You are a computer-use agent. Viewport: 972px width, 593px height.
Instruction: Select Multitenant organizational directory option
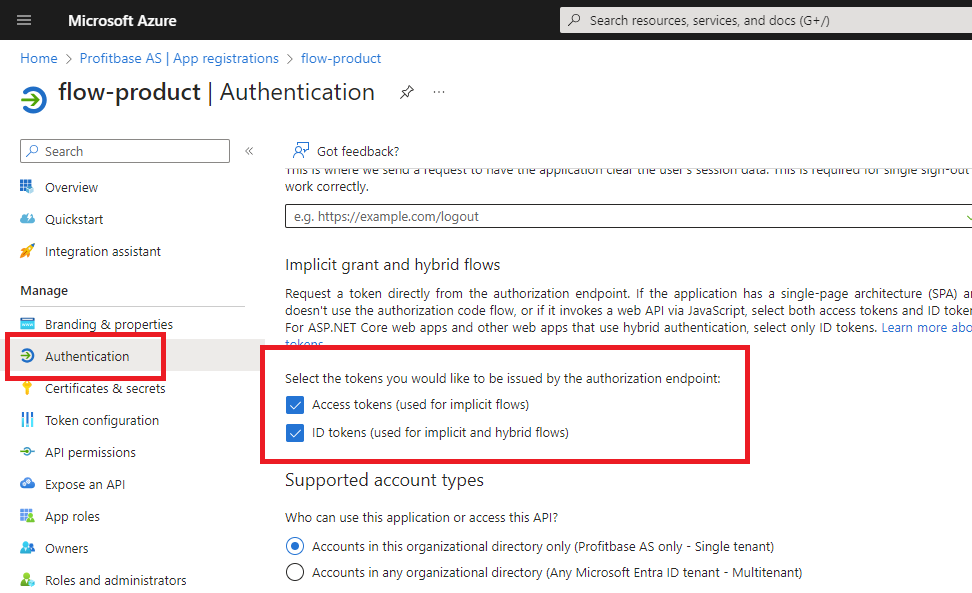tap(295, 573)
